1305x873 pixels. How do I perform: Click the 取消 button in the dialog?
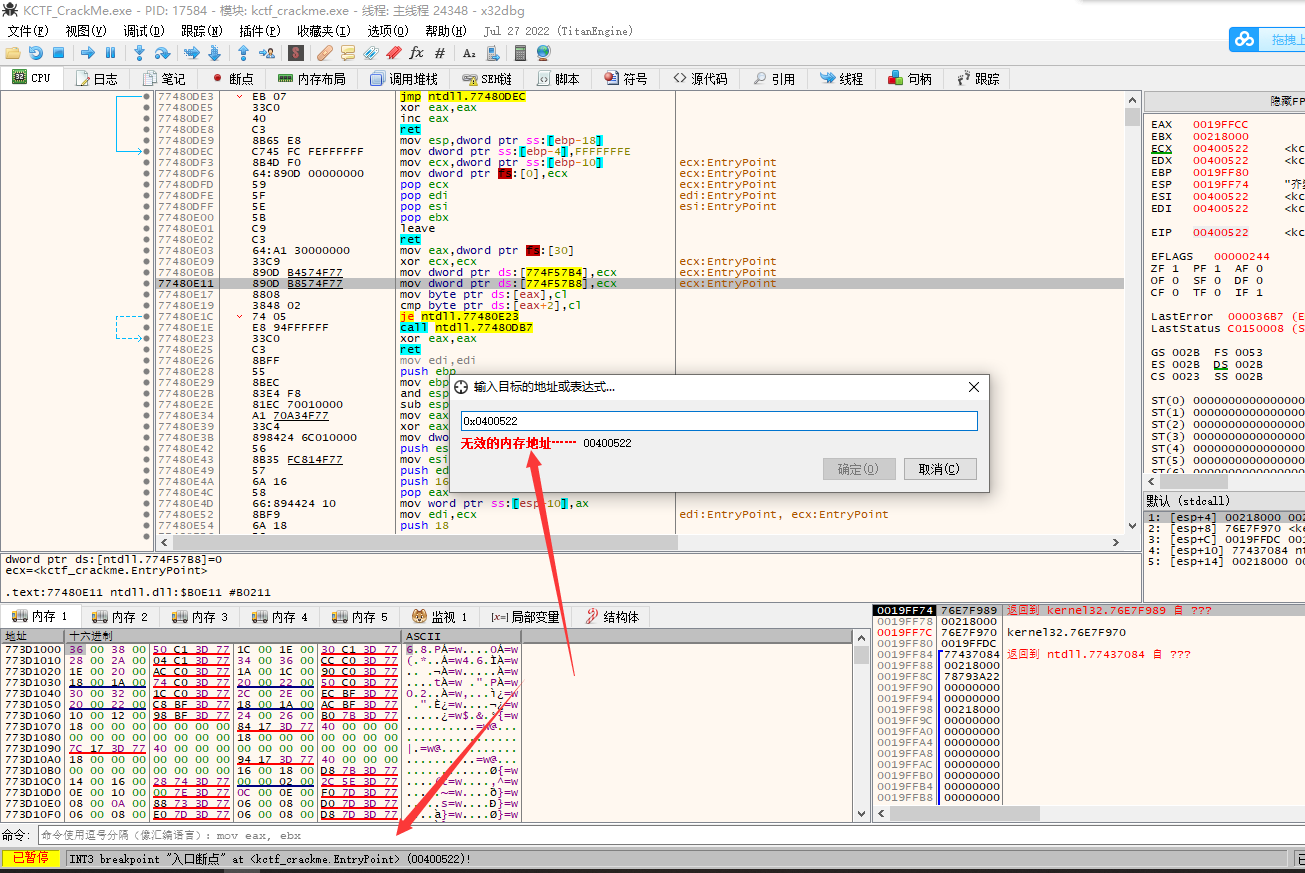tap(940, 469)
